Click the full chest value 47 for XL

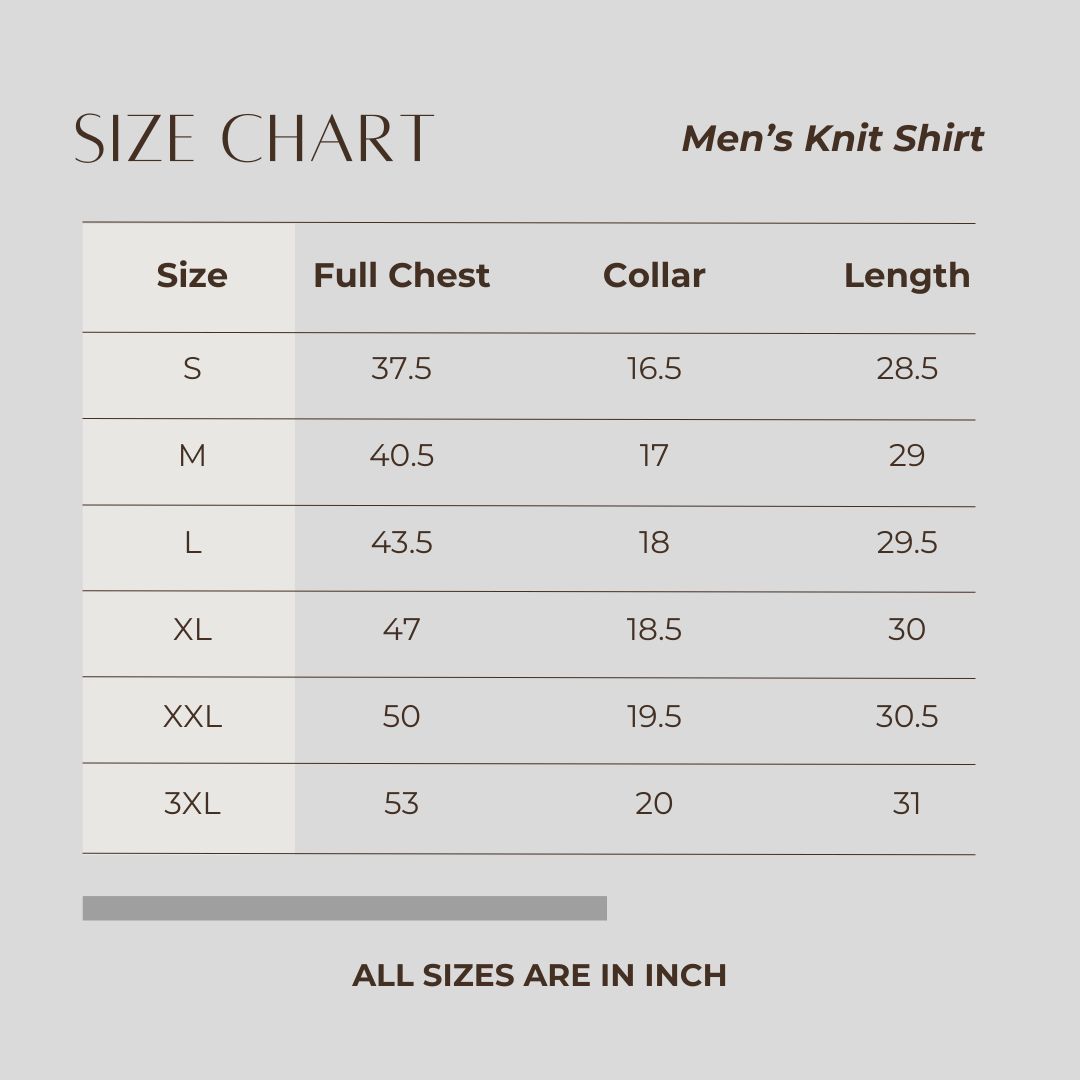pyautogui.click(x=401, y=630)
